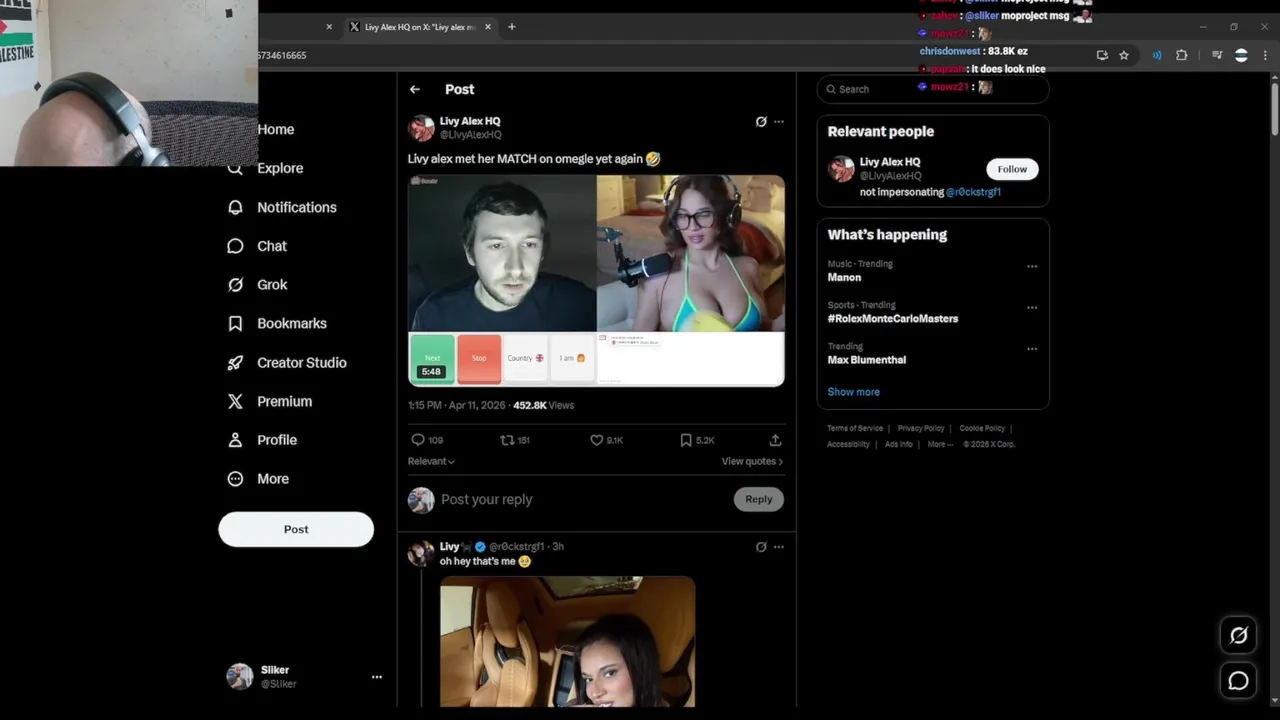Screen dimensions: 1280x720
Task: Open Grok from the sidebar
Action: [x=272, y=285]
